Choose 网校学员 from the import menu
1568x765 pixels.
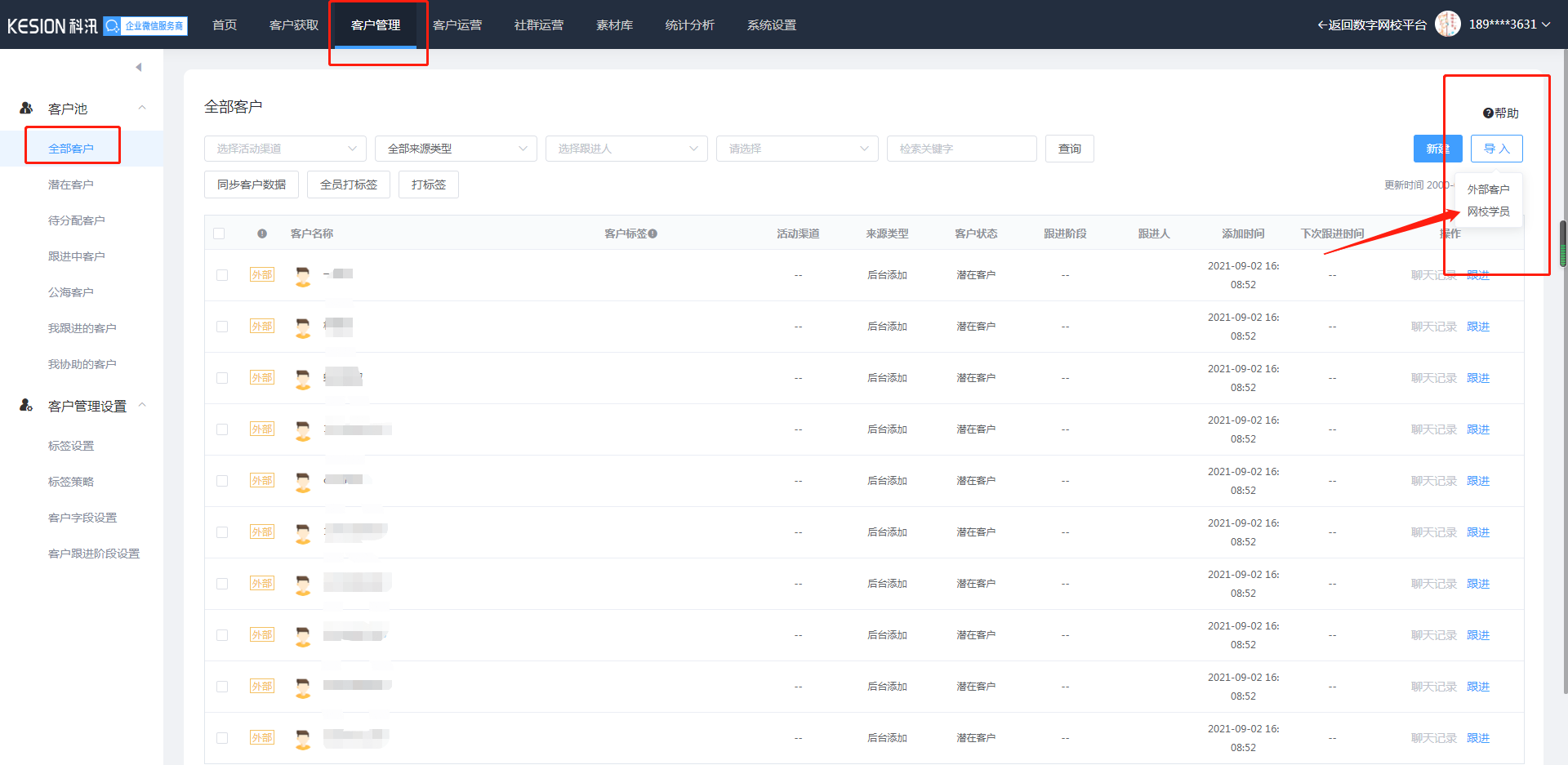[x=1488, y=211]
